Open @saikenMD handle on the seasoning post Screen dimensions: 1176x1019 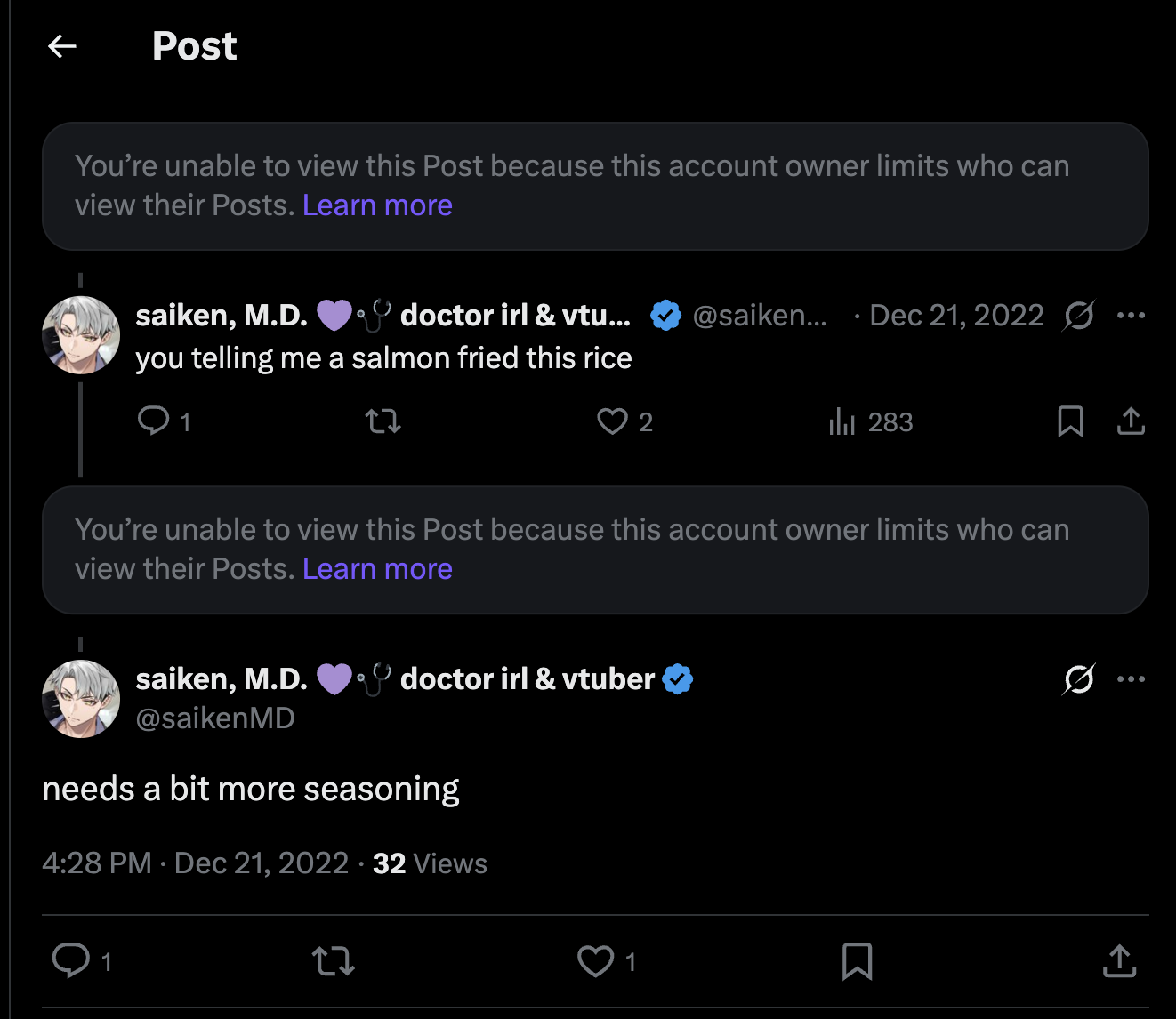point(215,718)
